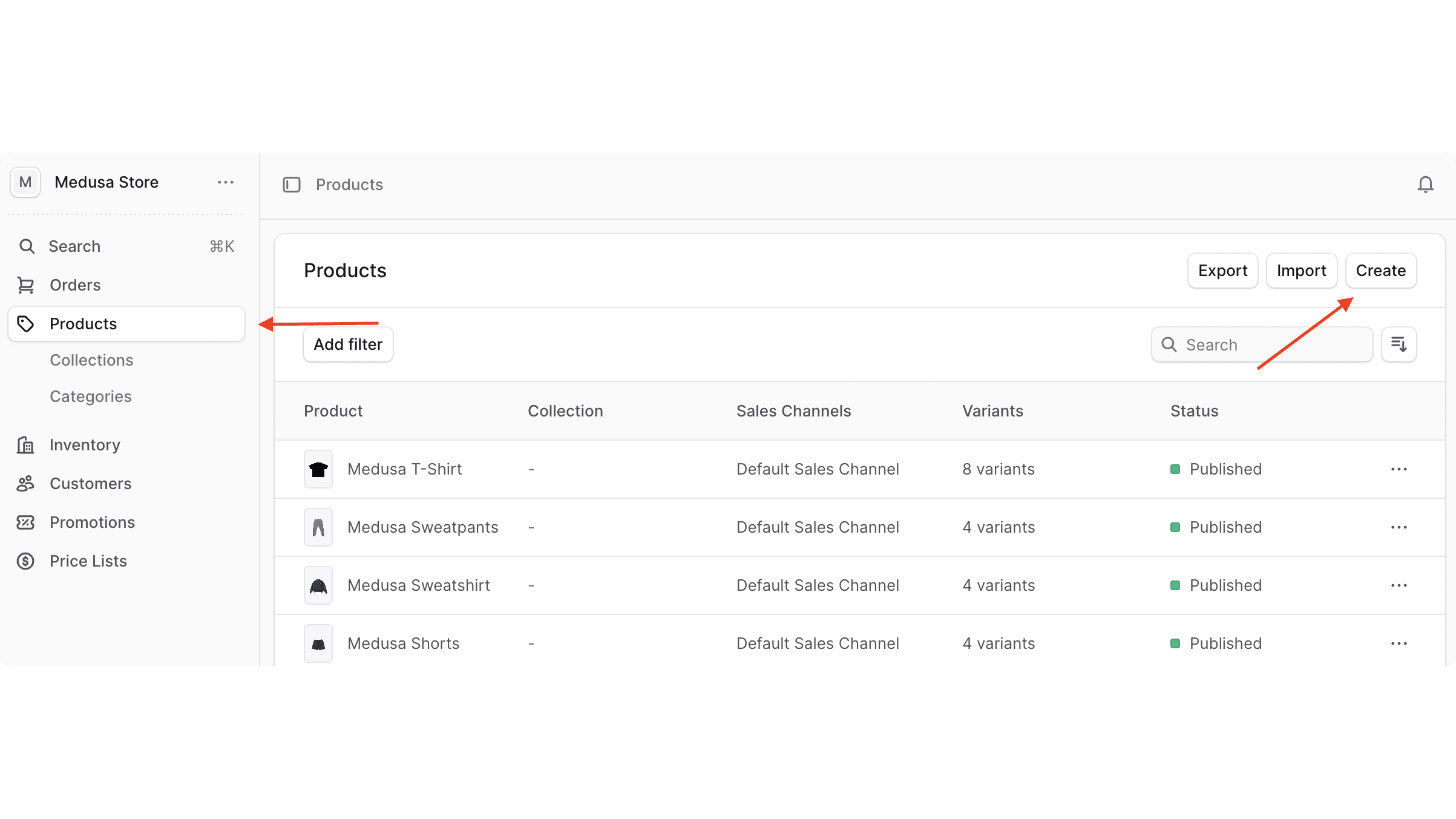1456x819 pixels.
Task: Open the Add filter dropdown
Action: click(x=348, y=344)
